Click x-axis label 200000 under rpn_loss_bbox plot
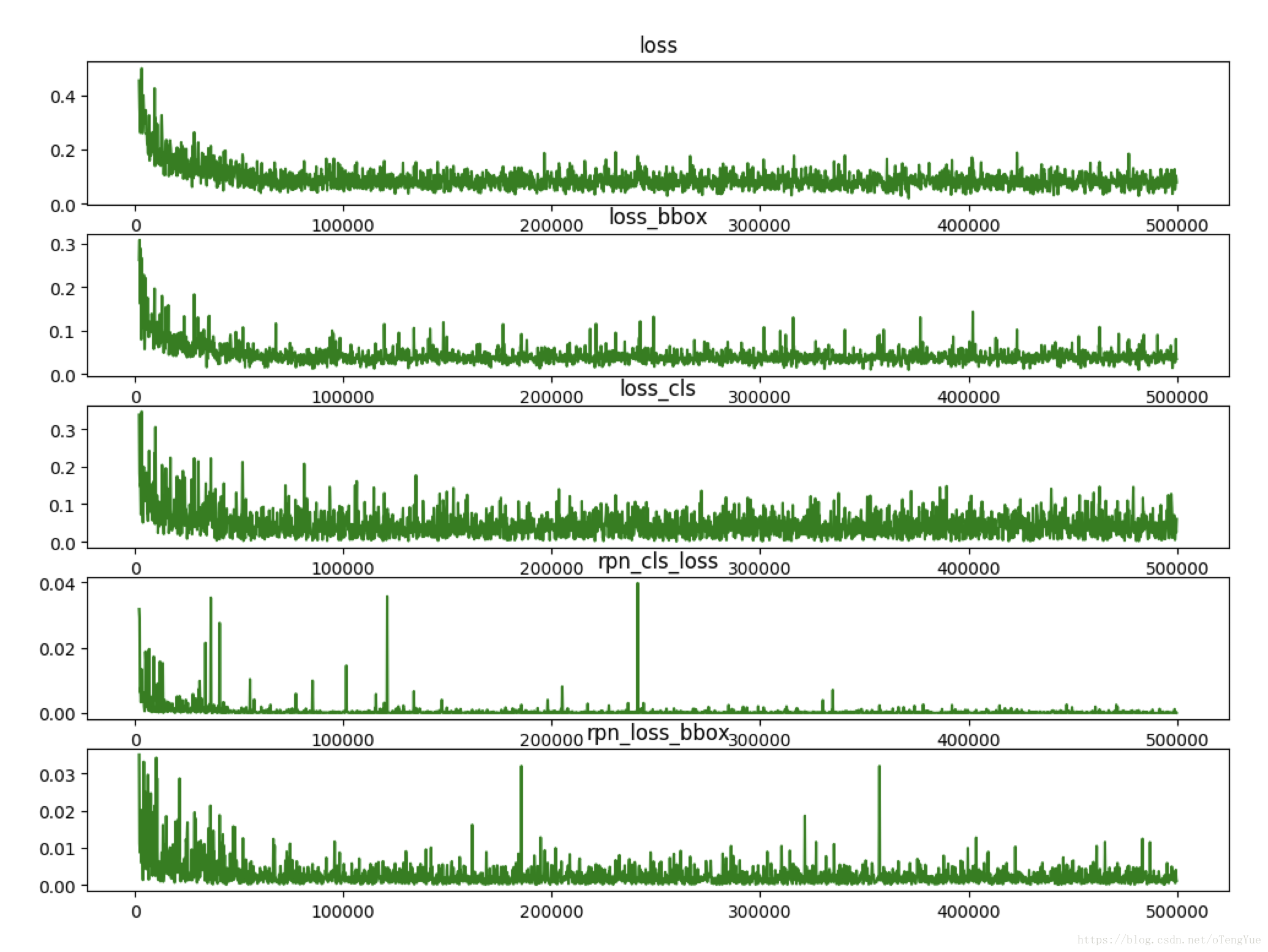The image size is (1268, 952). click(551, 912)
